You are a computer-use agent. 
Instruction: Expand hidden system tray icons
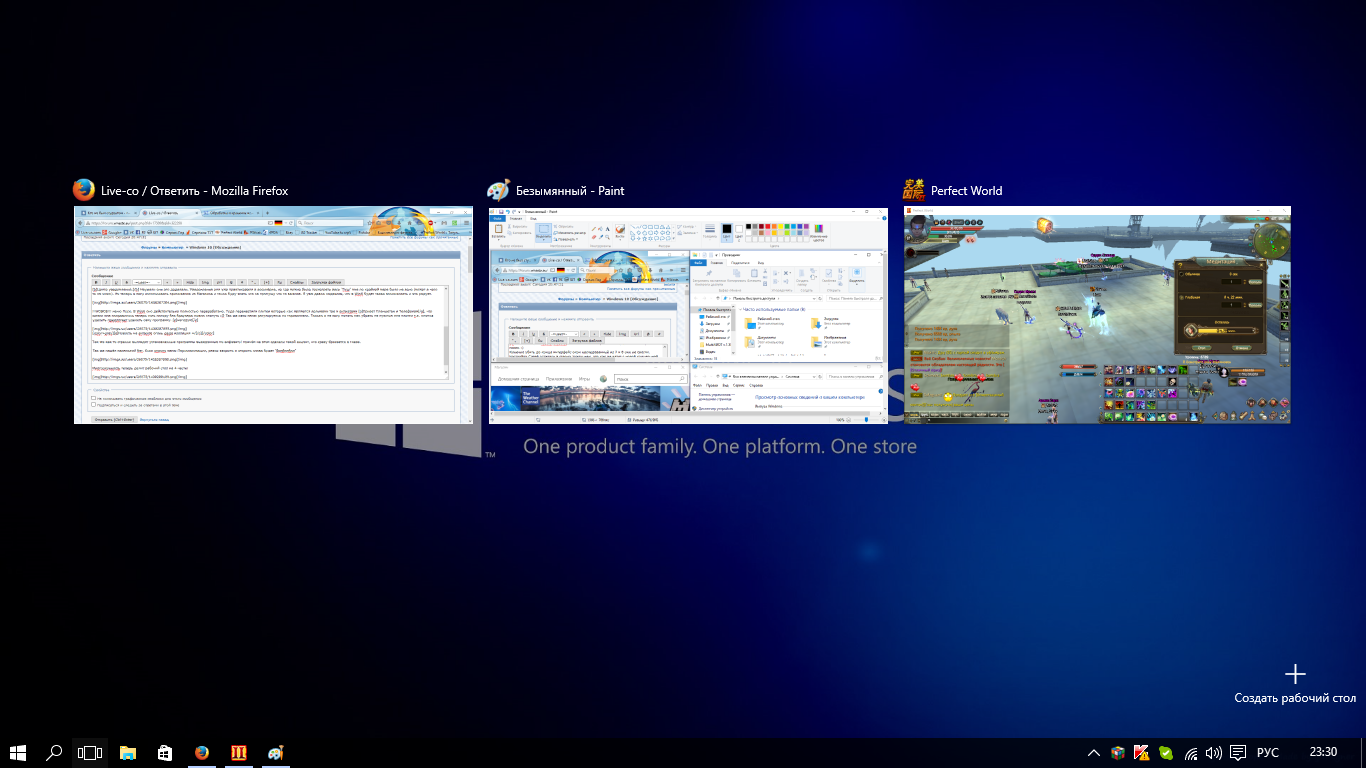coord(1094,753)
